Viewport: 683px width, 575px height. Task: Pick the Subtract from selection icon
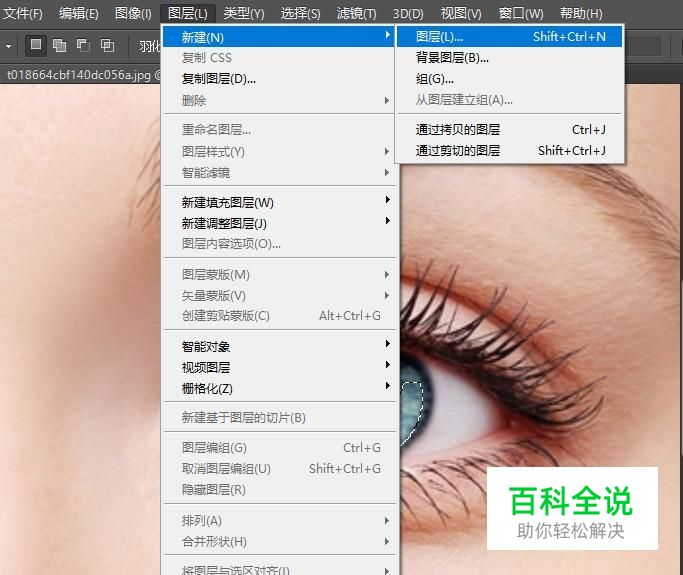coord(83,45)
